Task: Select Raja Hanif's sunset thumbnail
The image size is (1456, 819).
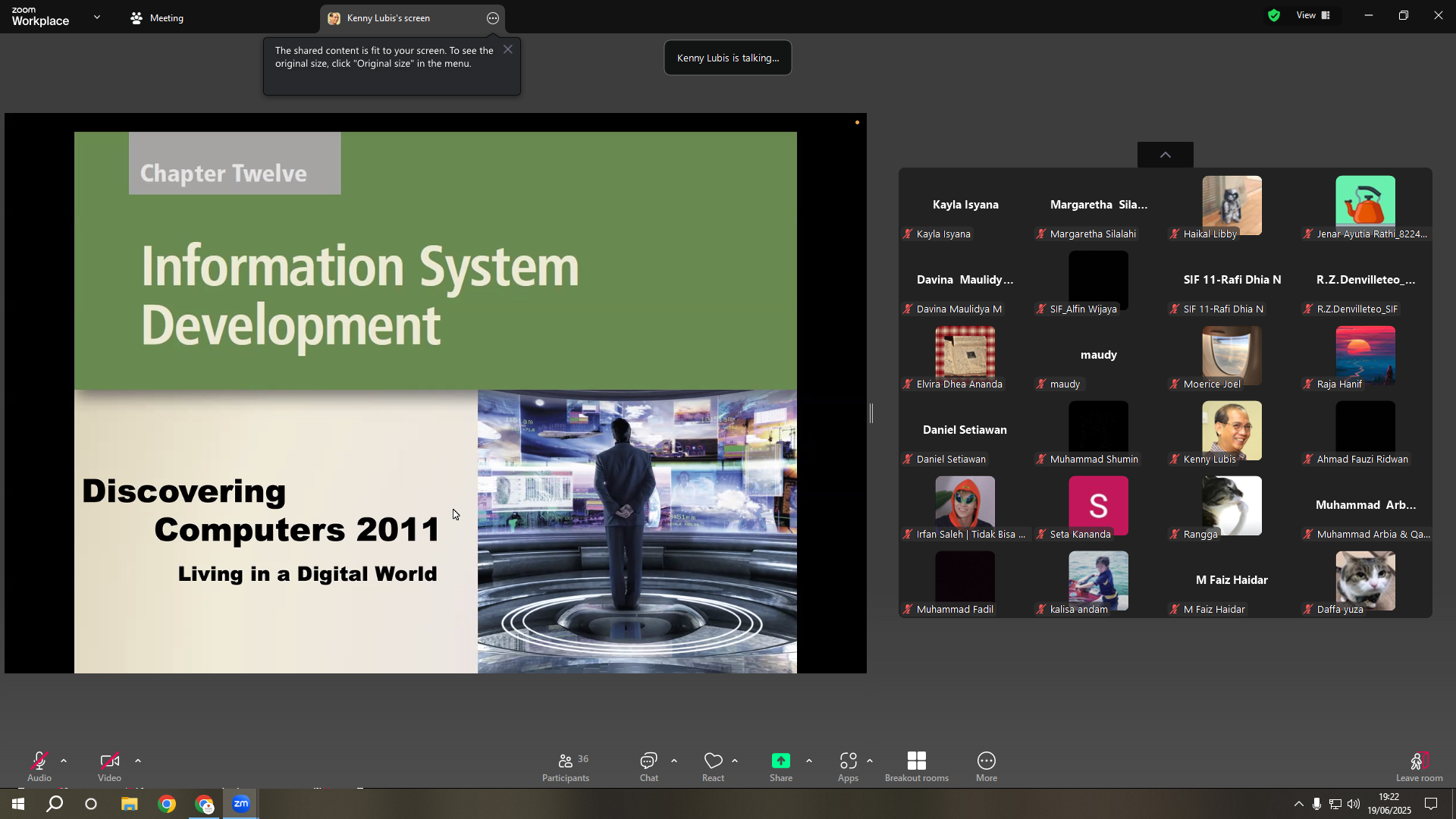Action: coord(1365,356)
